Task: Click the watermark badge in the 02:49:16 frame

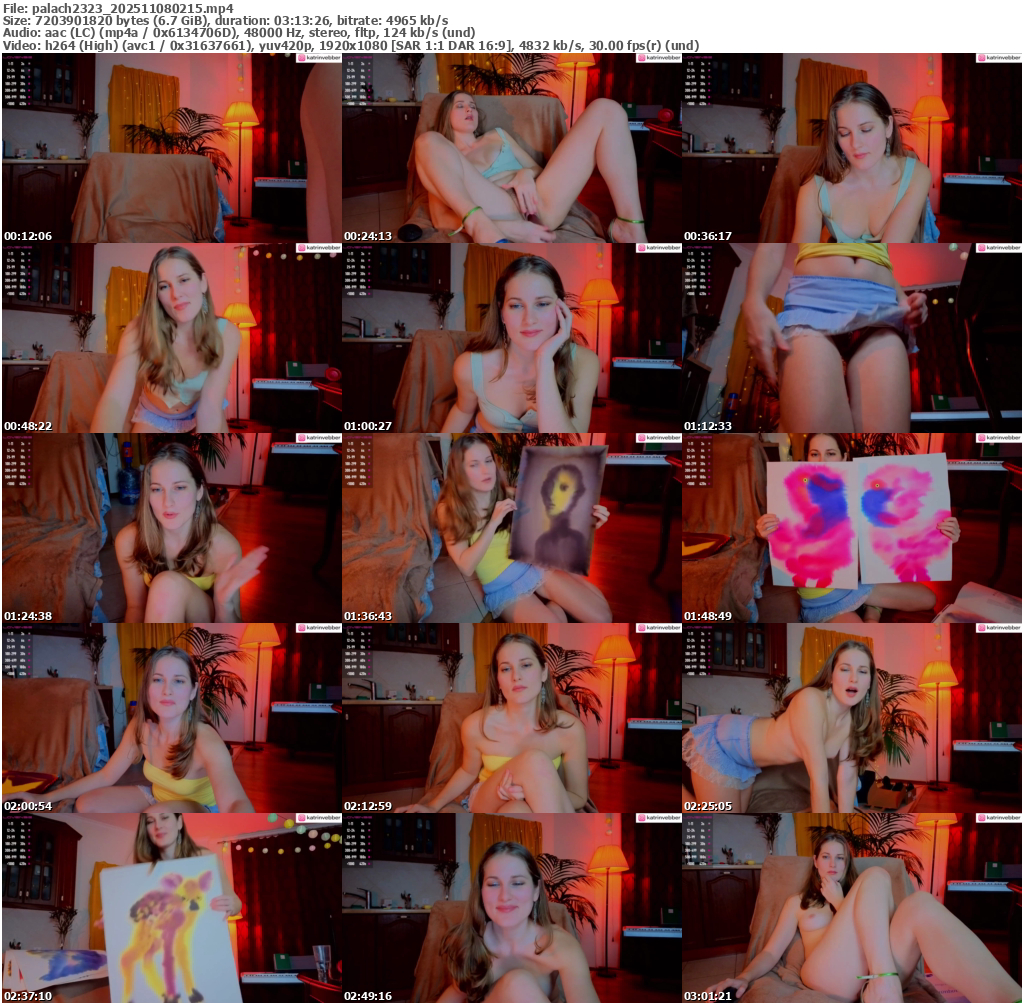Action: 658,818
